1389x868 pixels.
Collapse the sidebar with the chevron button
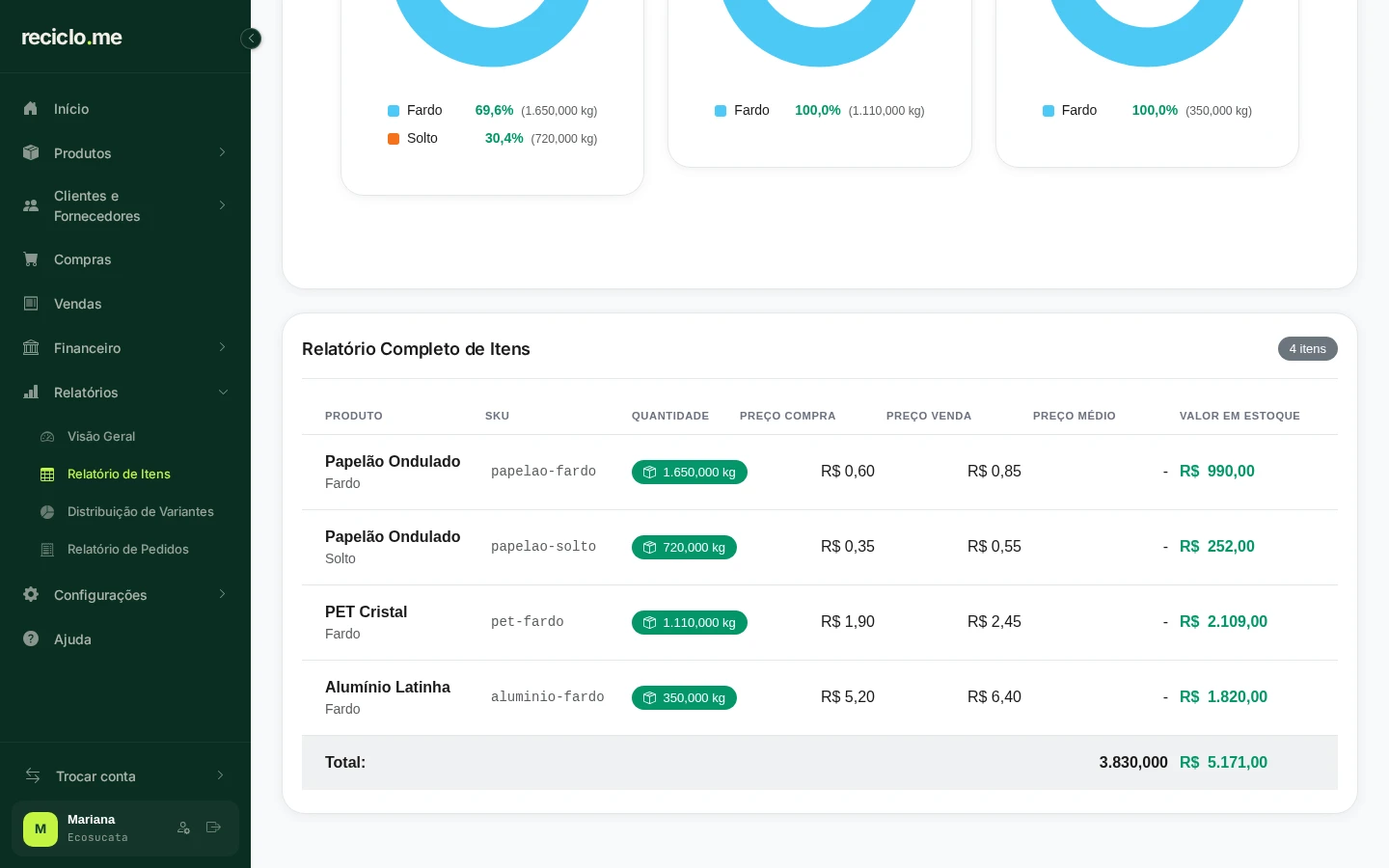point(251,39)
